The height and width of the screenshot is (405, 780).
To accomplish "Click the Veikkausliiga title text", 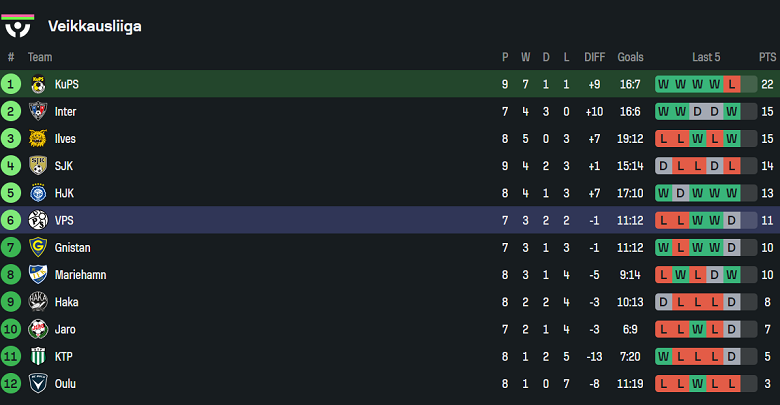I will click(94, 26).
